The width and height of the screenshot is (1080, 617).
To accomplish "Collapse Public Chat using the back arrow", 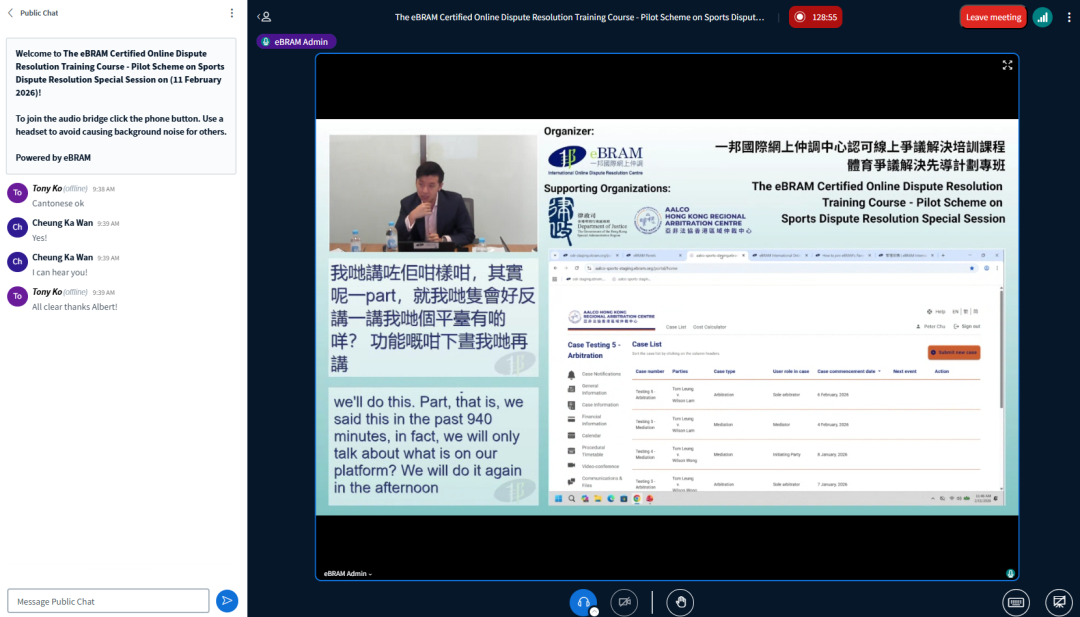I will click(12, 13).
